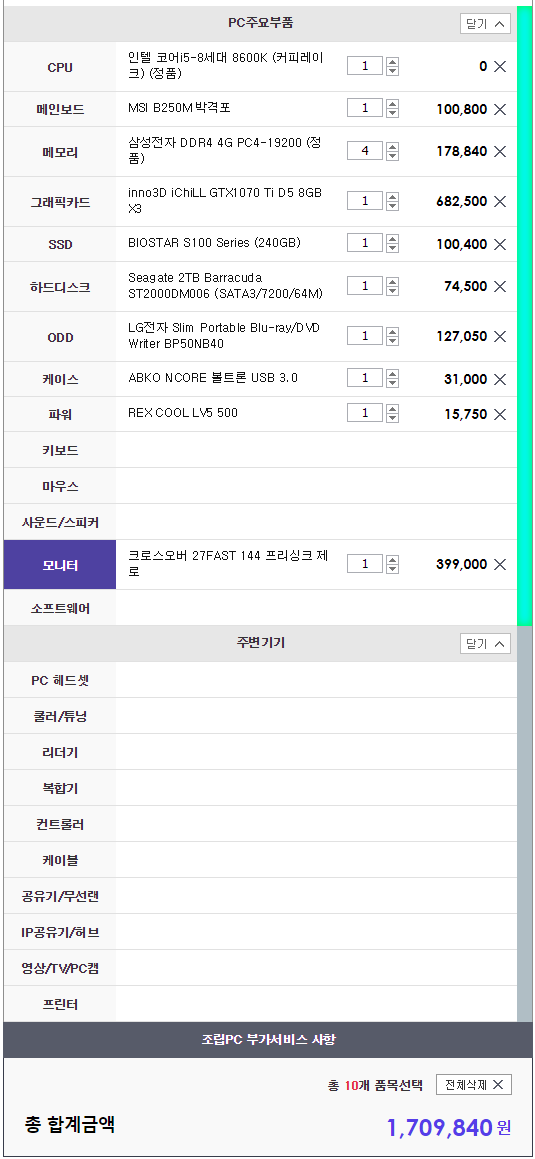
Task: Remove the CPU item with its X icon
Action: (x=500, y=67)
